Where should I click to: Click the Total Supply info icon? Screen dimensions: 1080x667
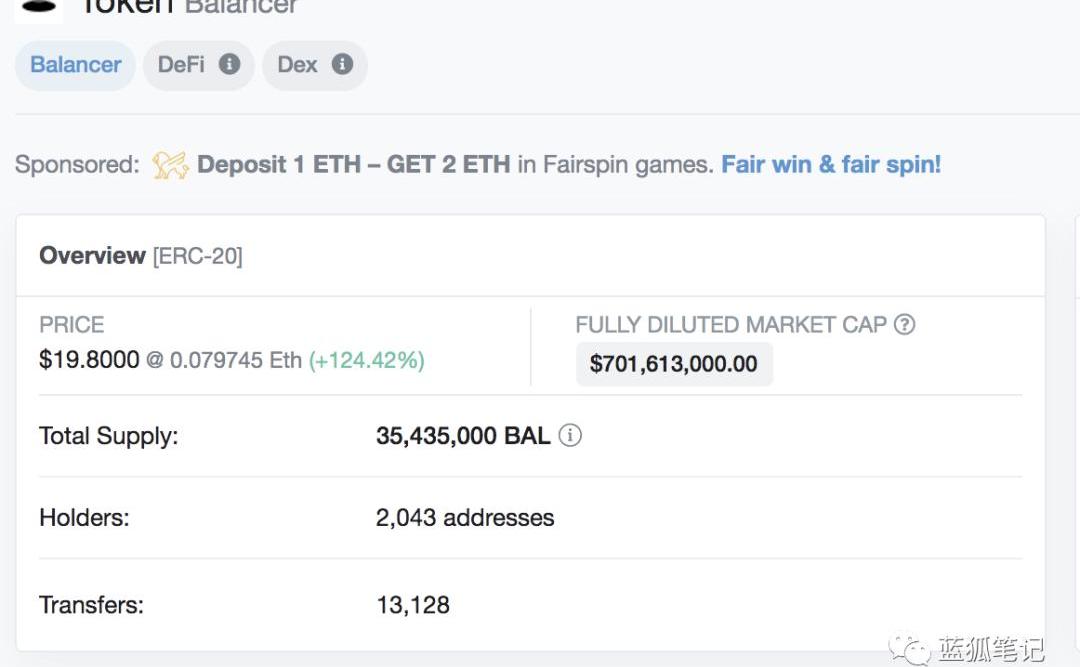(570, 436)
